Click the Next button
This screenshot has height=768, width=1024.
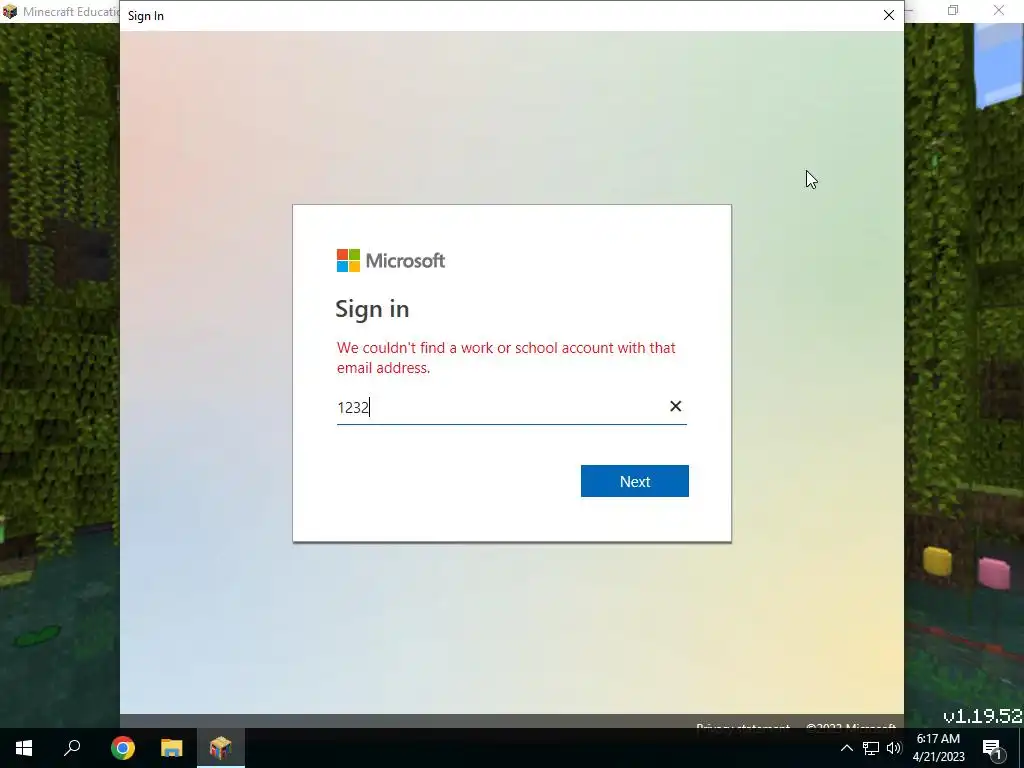pyautogui.click(x=634, y=481)
